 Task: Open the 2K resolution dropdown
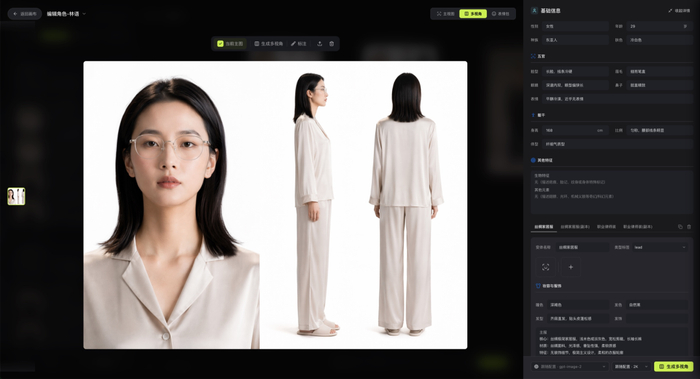tap(631, 367)
